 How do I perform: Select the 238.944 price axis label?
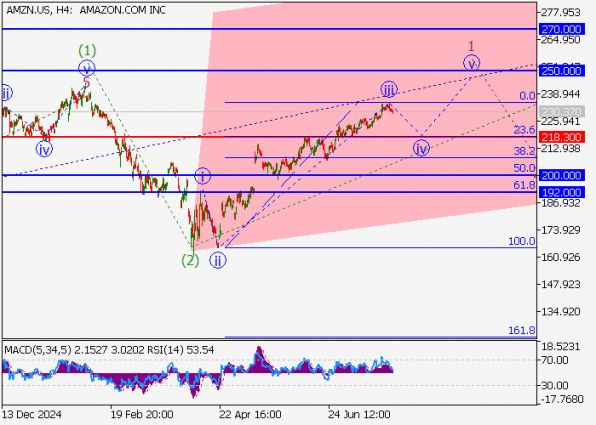561,94
